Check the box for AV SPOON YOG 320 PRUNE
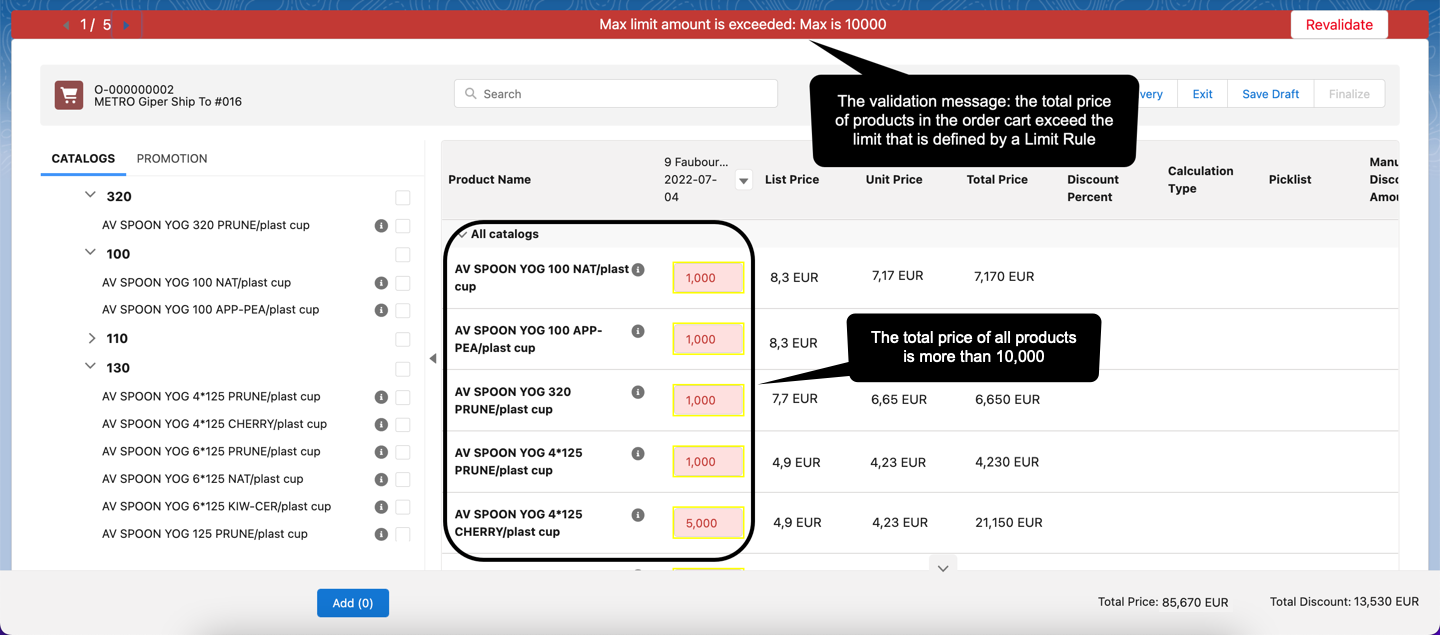This screenshot has height=635, width=1440. [x=403, y=226]
